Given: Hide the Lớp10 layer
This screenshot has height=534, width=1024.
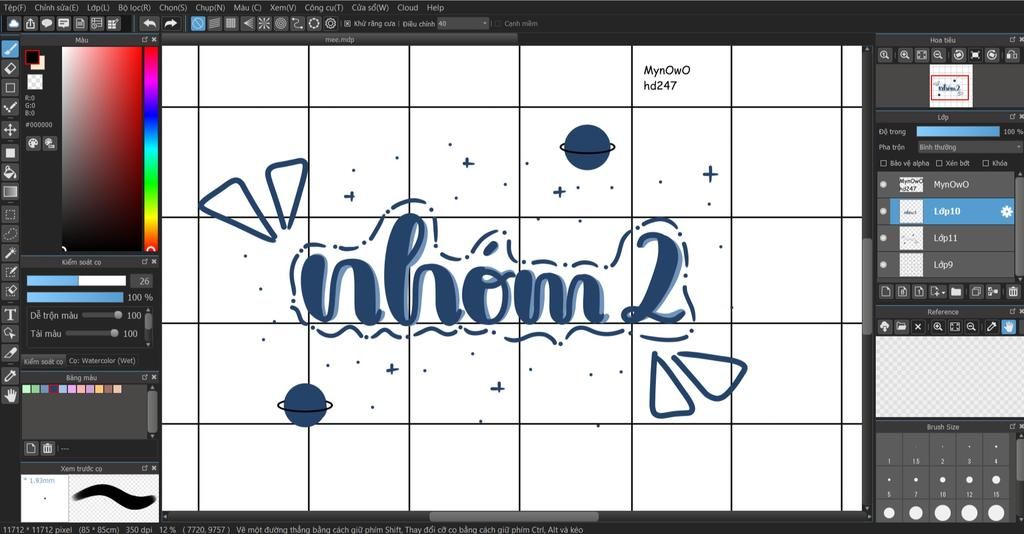Looking at the screenshot, I should (x=884, y=212).
